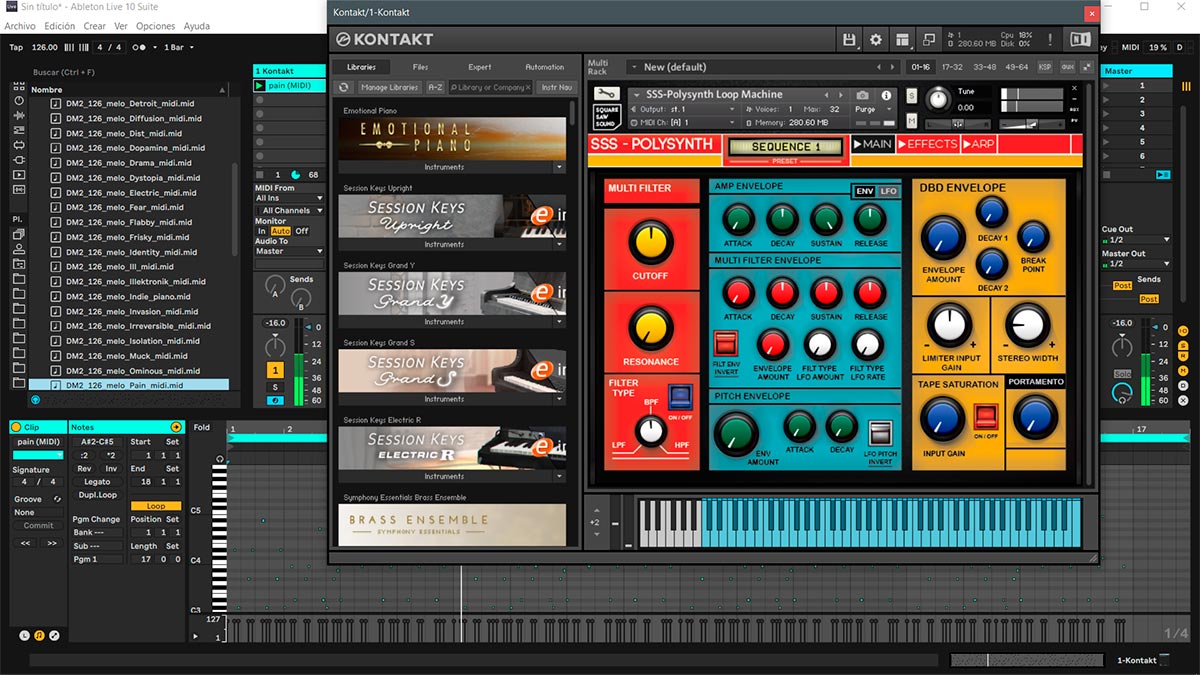Toggle Tape Saturation ON/OFF switch
Screen dimensions: 1200x675
[986, 416]
